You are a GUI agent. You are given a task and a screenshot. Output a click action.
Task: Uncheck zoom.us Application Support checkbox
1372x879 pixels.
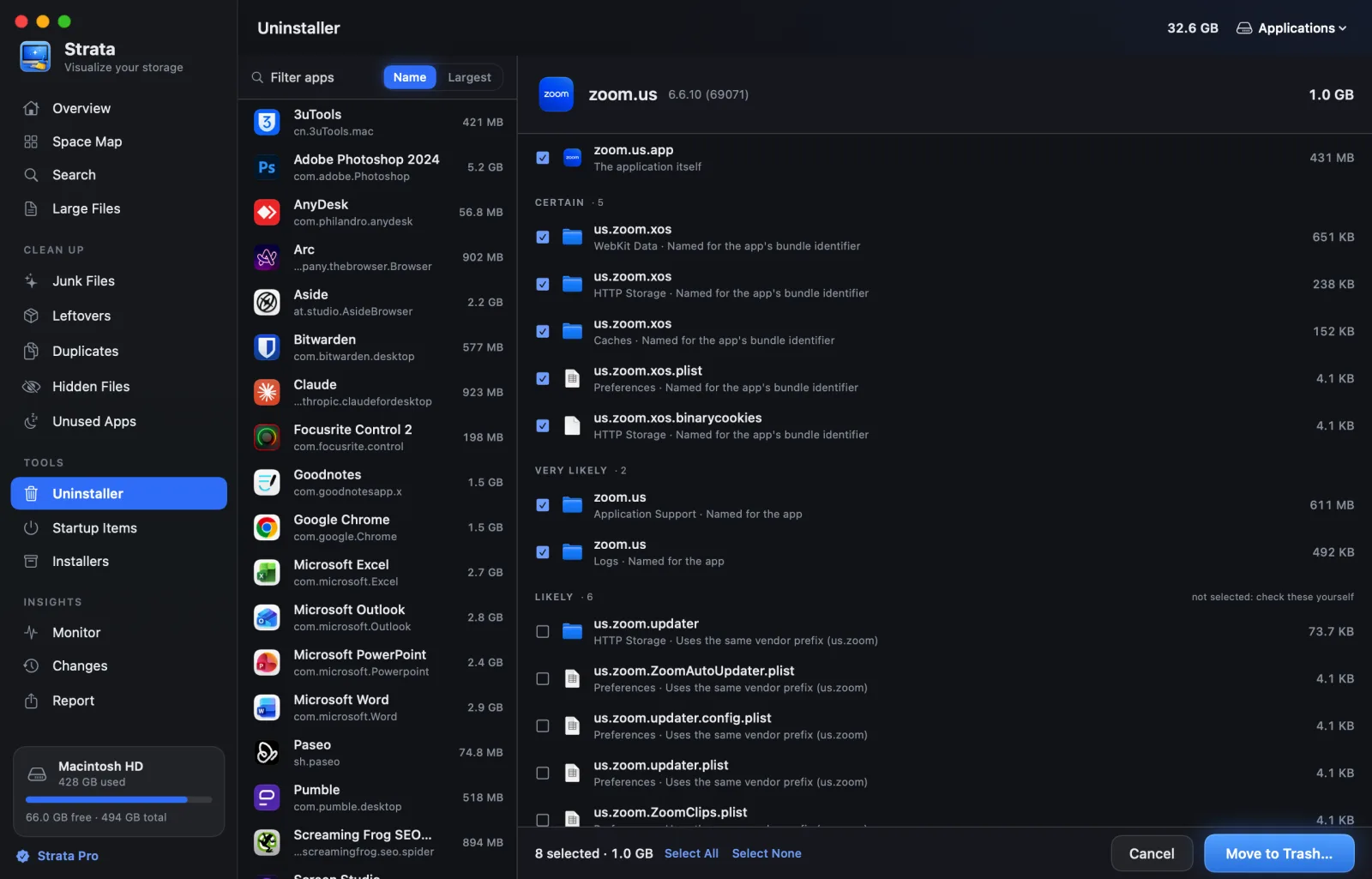(x=543, y=505)
